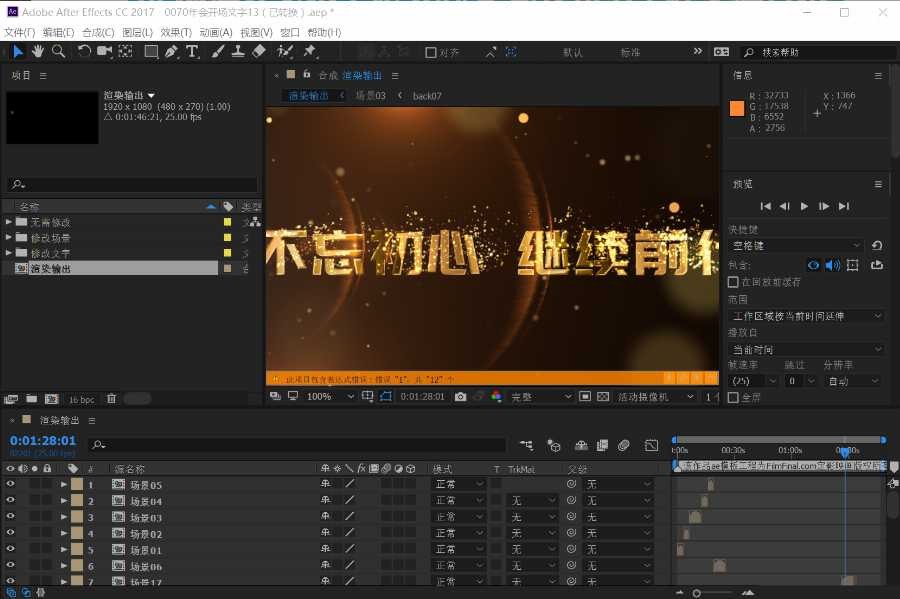Hide layer 场景03 with its eye icon

point(10,516)
